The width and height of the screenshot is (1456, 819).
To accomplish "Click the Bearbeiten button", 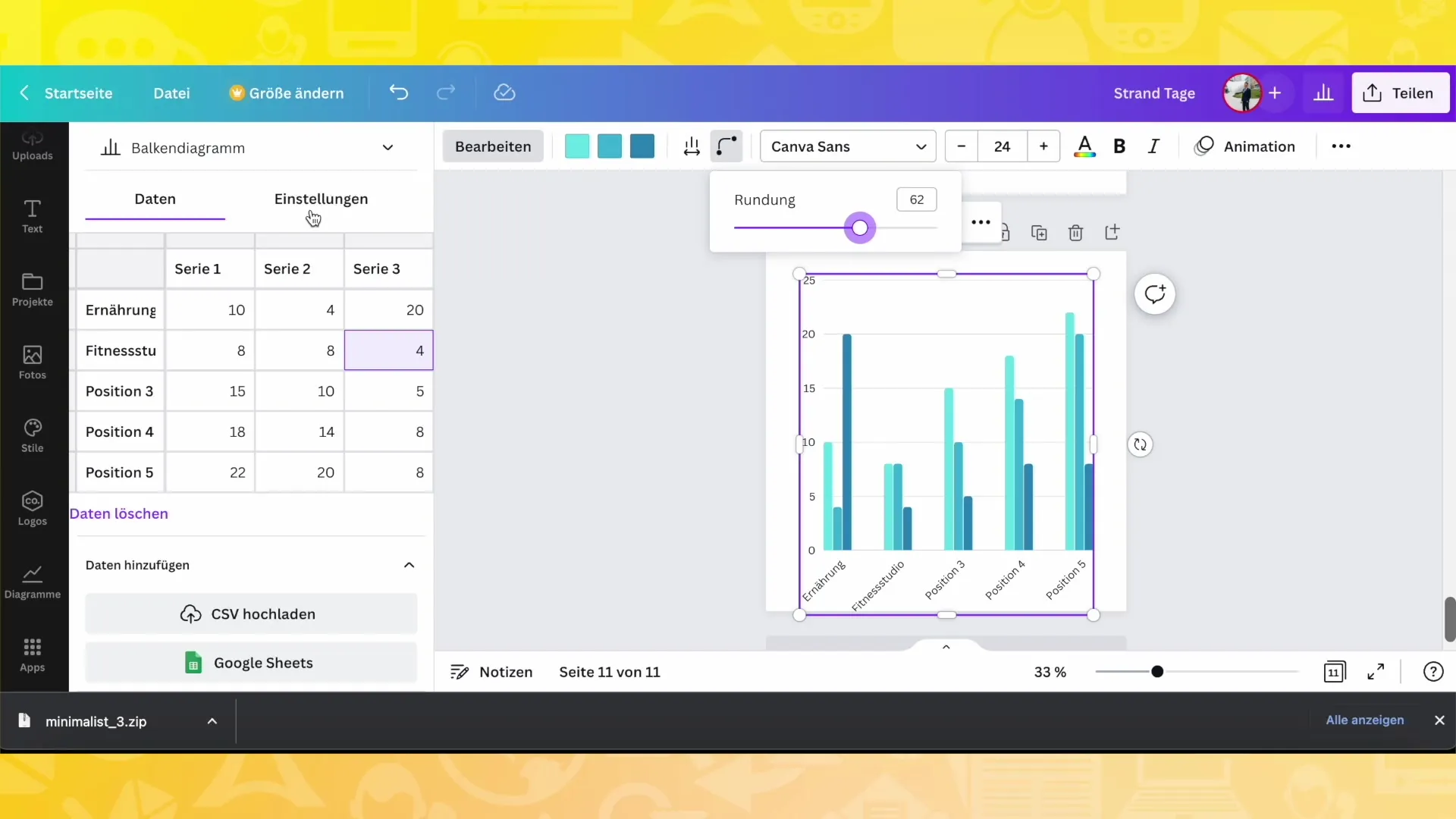I will (x=493, y=146).
